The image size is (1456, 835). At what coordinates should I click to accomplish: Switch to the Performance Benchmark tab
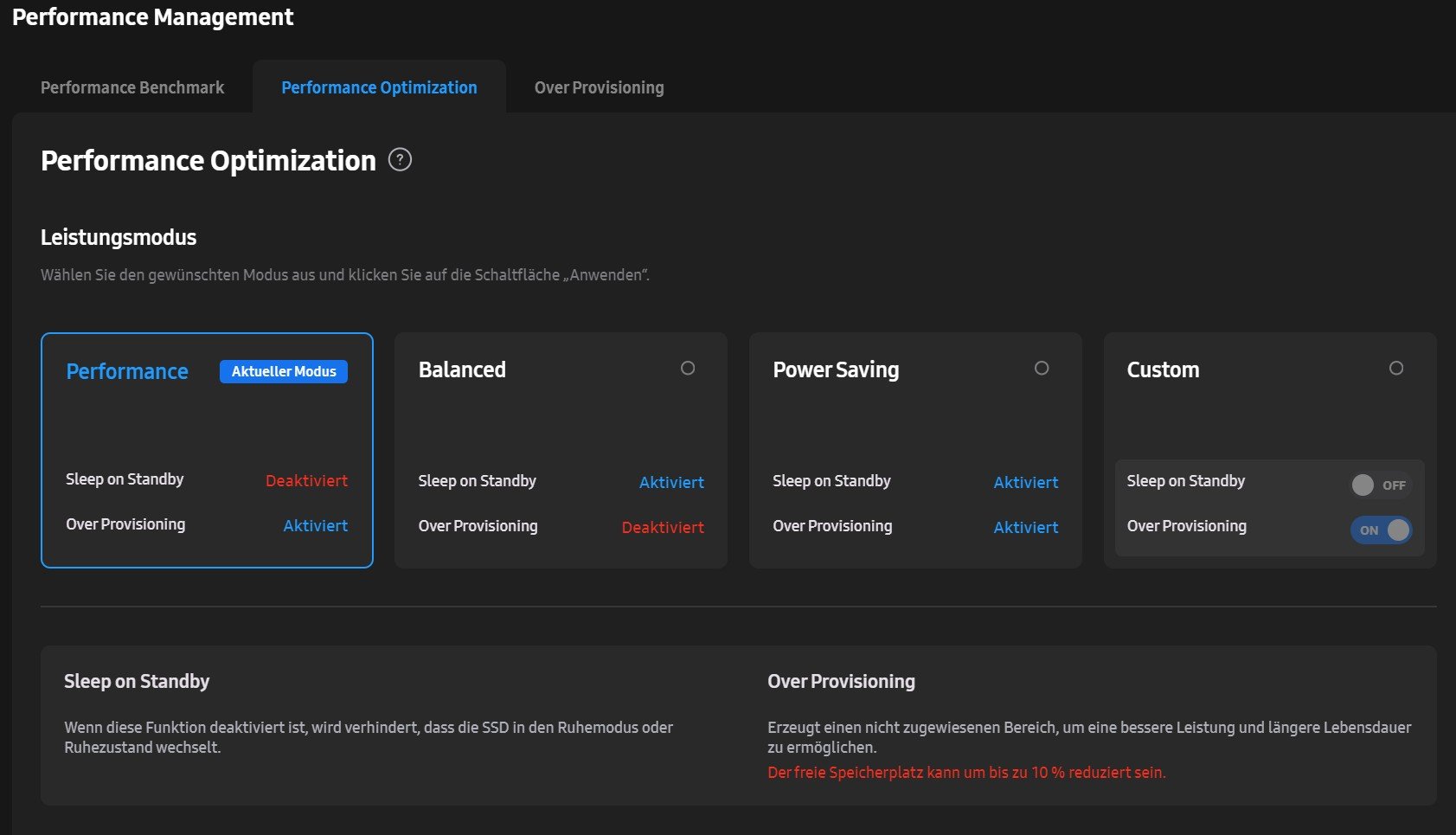point(132,87)
